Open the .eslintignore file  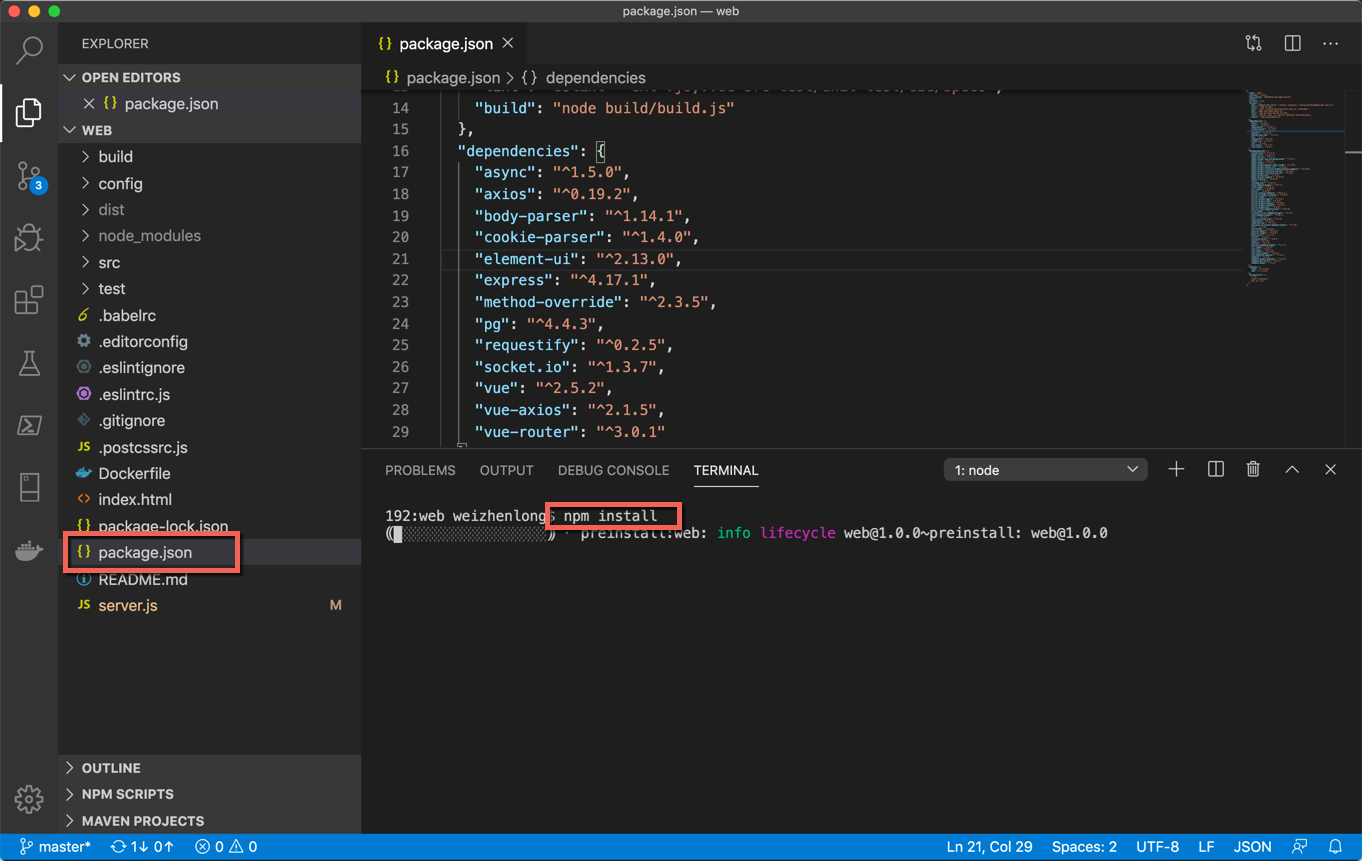pyautogui.click(x=210, y=367)
